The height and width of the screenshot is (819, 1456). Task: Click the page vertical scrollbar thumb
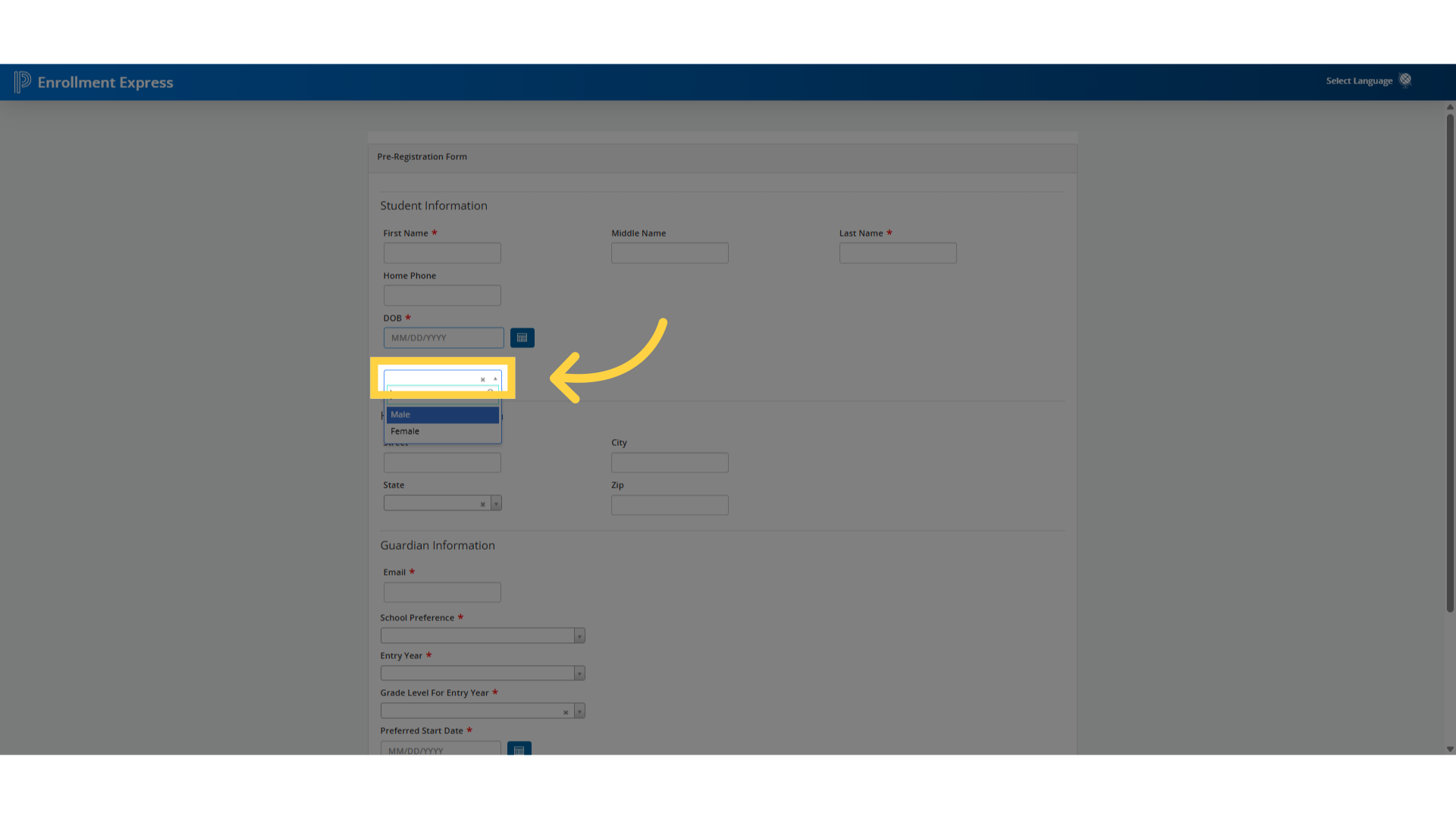tap(1450, 362)
